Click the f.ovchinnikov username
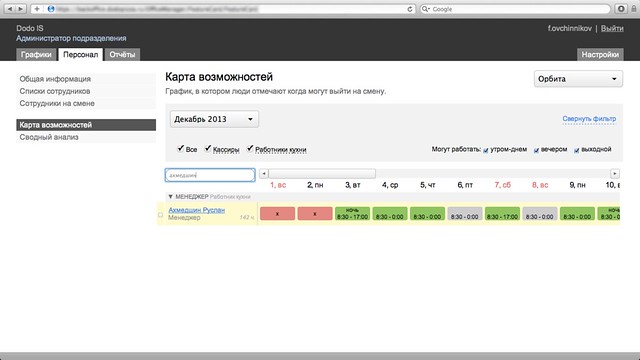Screen dimensions: 640x360 (569, 28)
